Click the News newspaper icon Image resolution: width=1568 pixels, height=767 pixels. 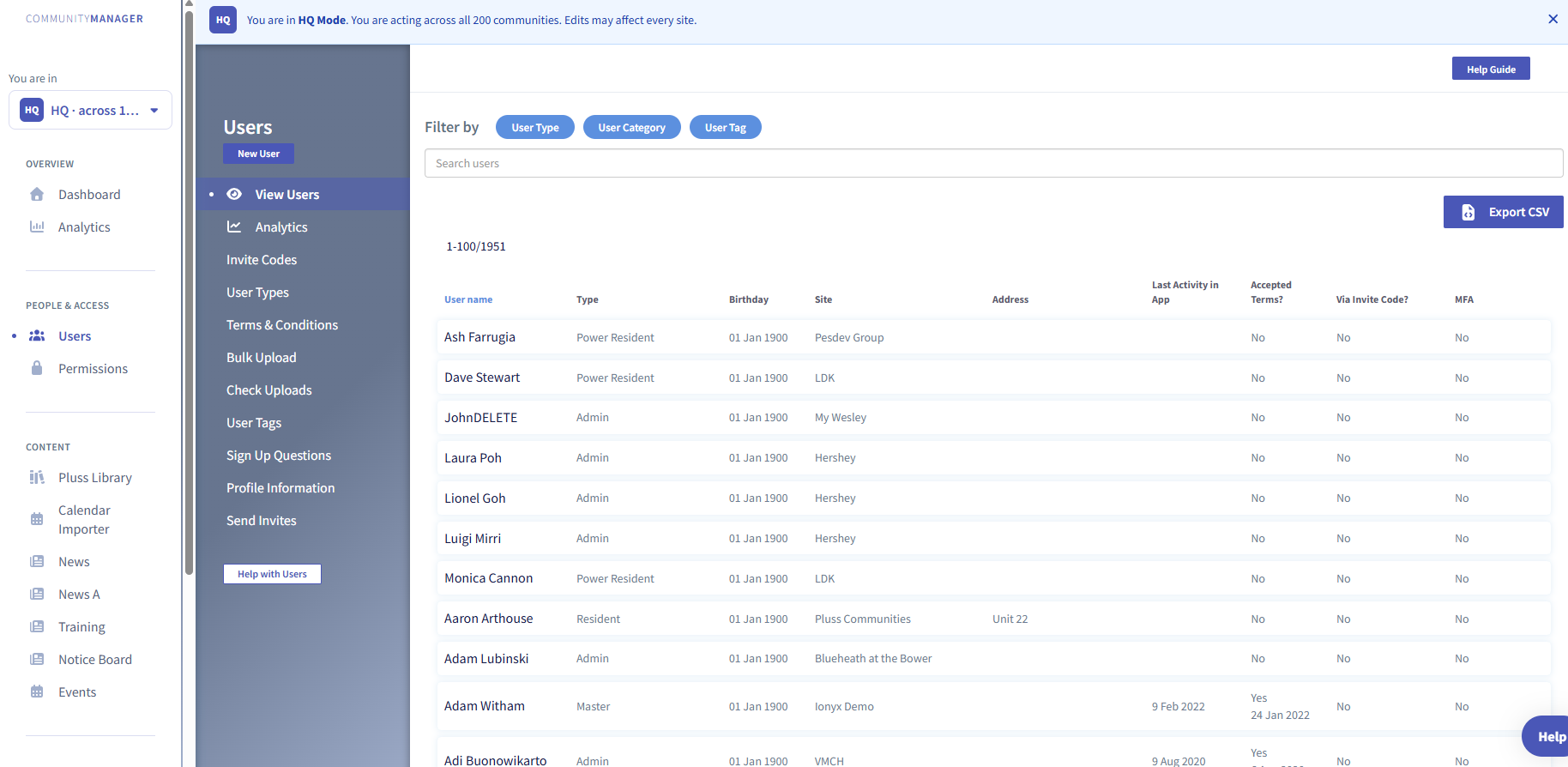point(37,561)
